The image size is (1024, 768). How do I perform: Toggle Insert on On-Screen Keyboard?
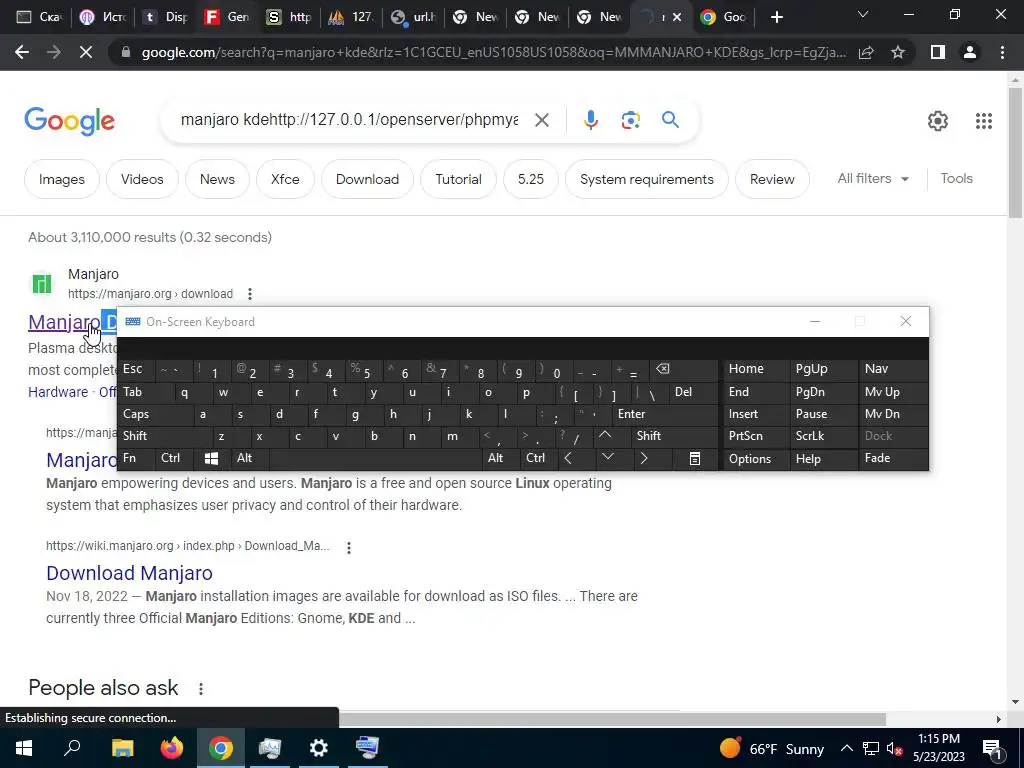[x=756, y=414]
